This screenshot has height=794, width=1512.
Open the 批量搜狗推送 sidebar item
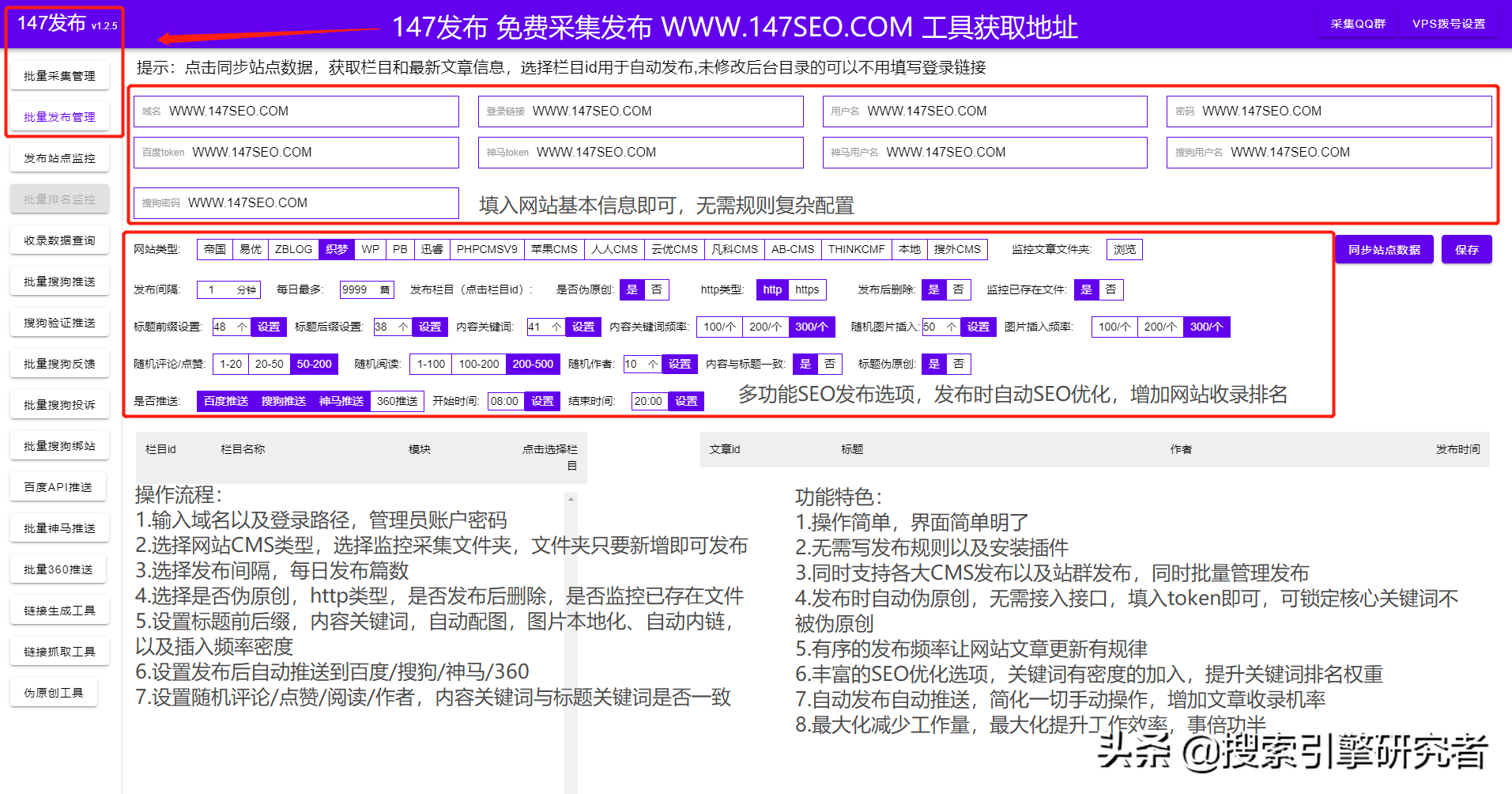59,282
